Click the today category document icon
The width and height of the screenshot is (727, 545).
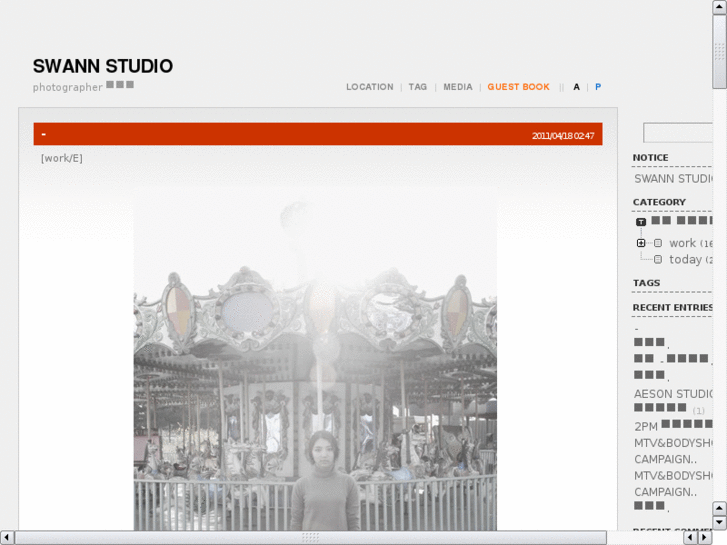[x=658, y=259]
